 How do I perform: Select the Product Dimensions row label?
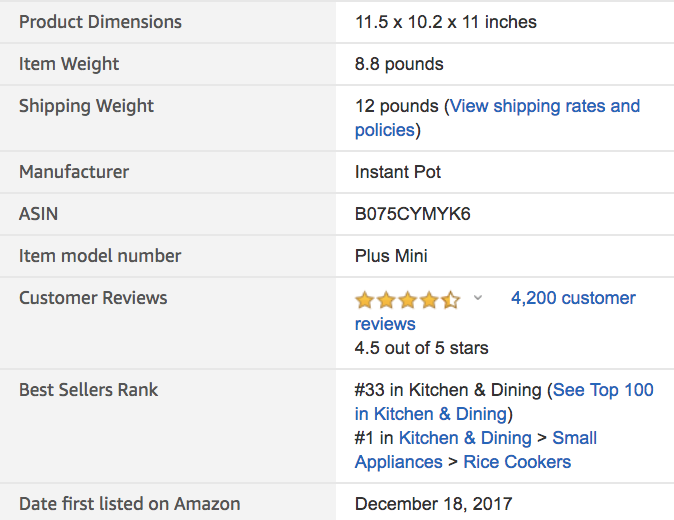[100, 22]
